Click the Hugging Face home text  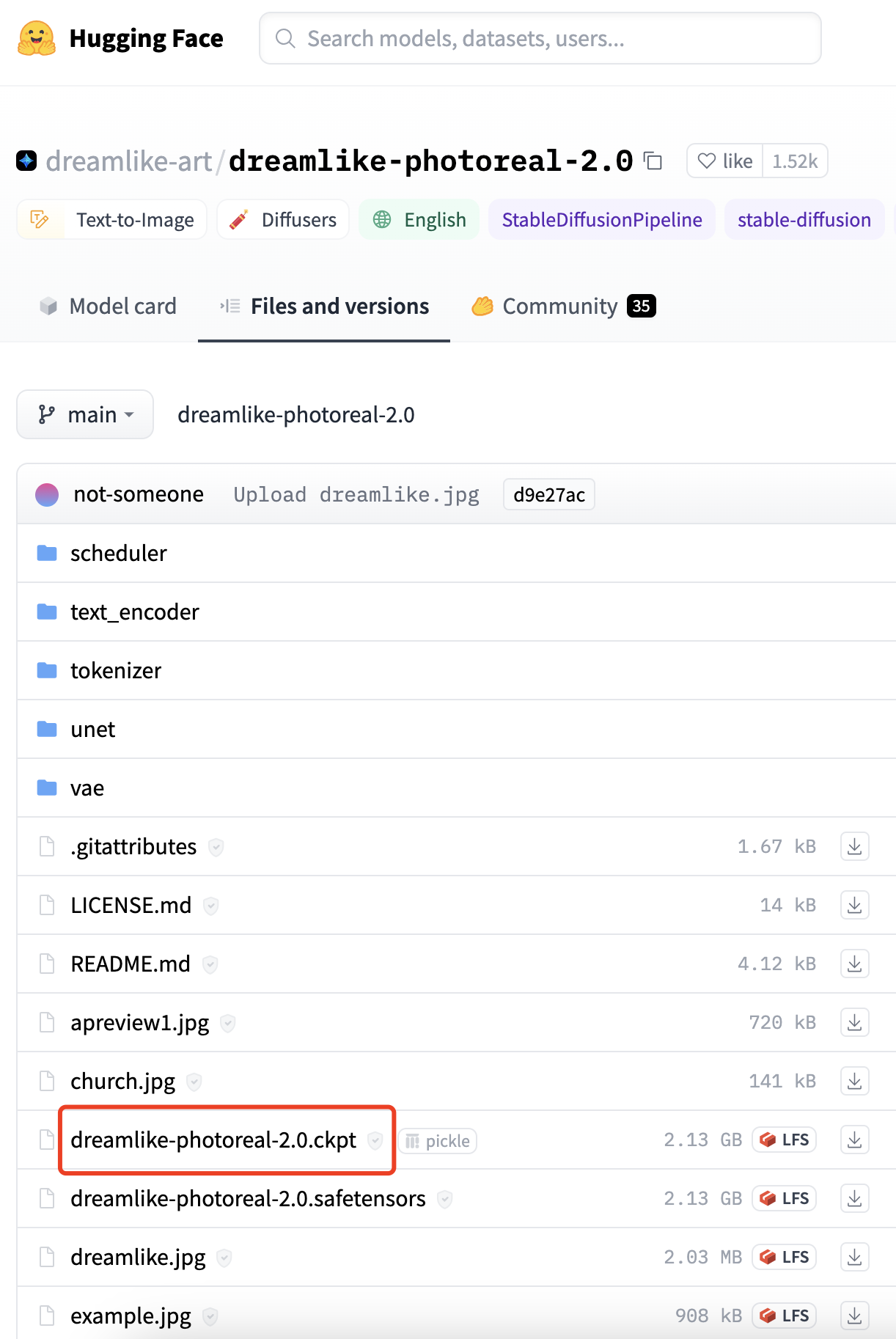[146, 38]
